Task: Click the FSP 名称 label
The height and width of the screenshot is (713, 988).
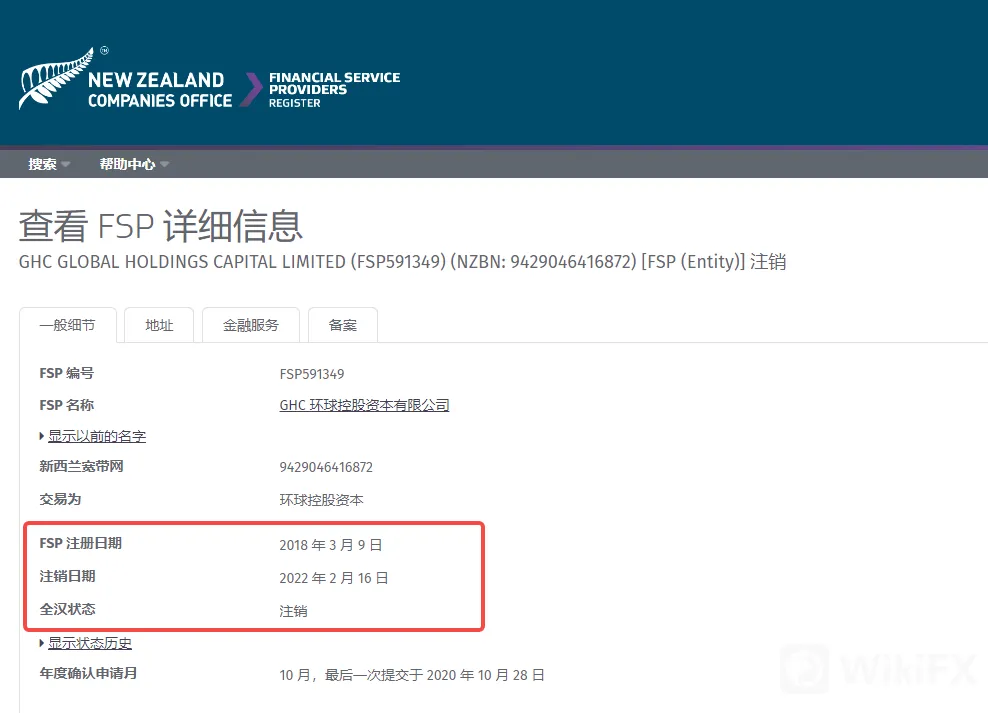Action: point(67,405)
